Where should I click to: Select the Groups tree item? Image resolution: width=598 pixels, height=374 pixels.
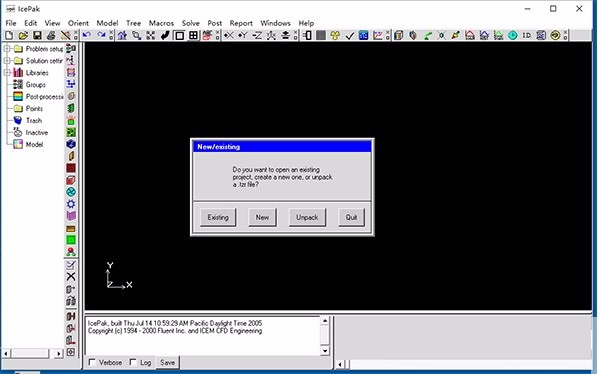(35, 85)
